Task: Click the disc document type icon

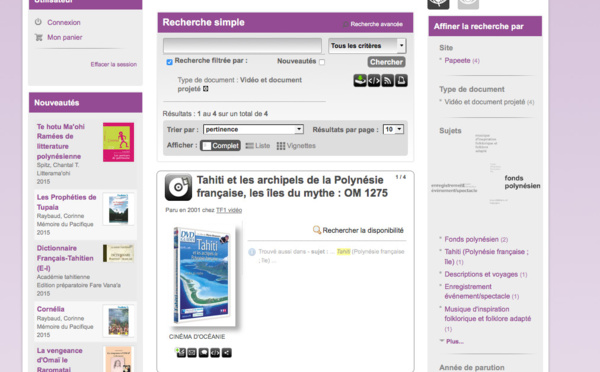Action: (x=178, y=187)
